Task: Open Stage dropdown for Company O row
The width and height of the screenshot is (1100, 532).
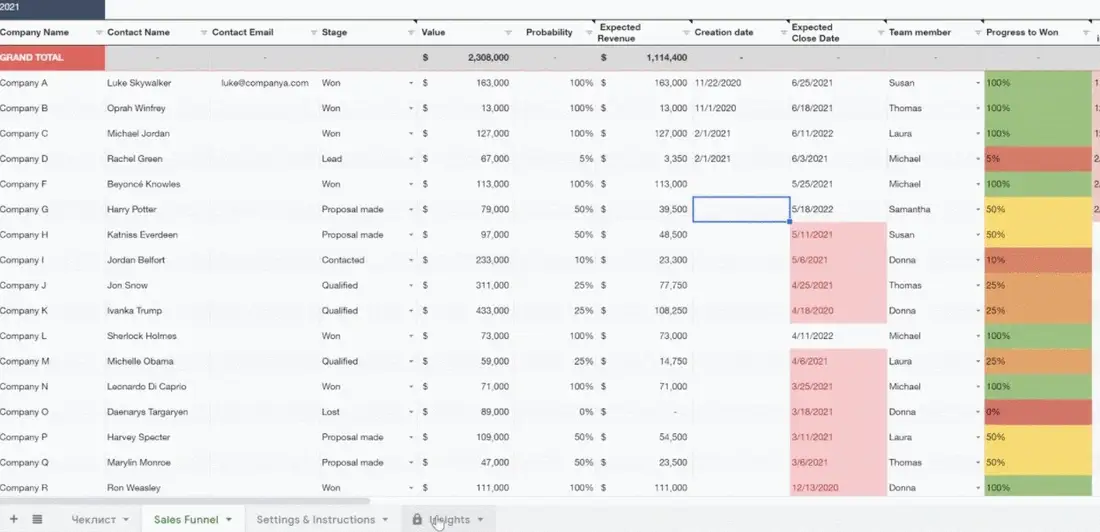Action: tap(411, 412)
